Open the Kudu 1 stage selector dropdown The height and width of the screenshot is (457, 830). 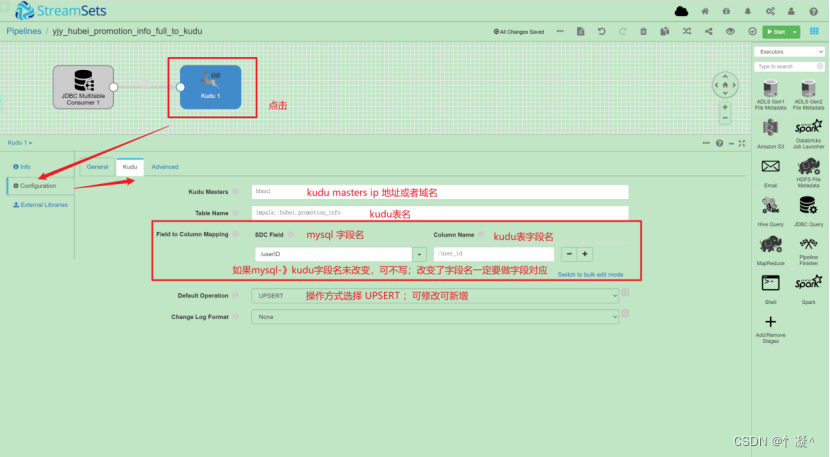[20, 143]
